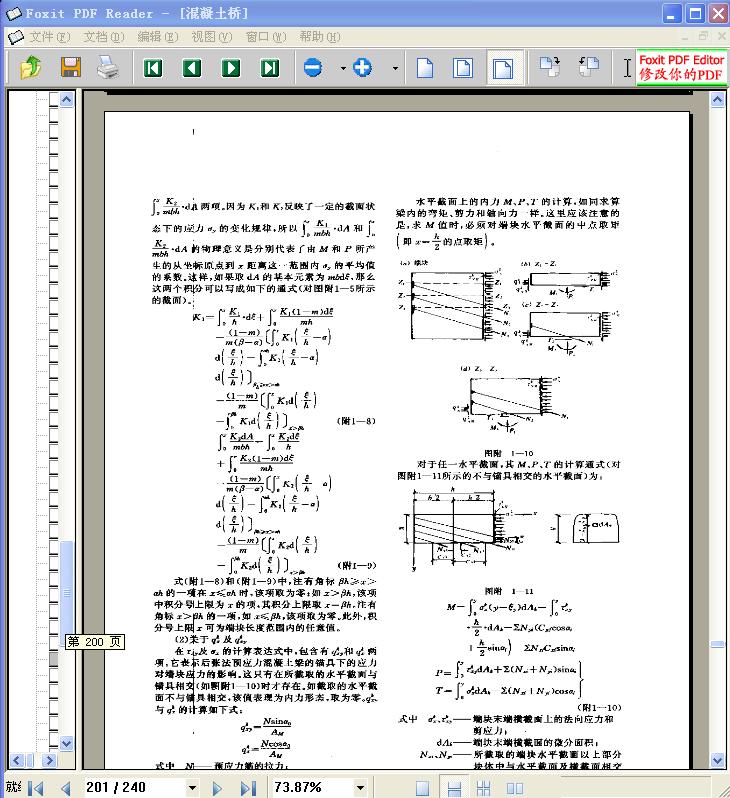730x798 pixels.
Task: Save the document with the floppy icon
Action: pos(71,67)
